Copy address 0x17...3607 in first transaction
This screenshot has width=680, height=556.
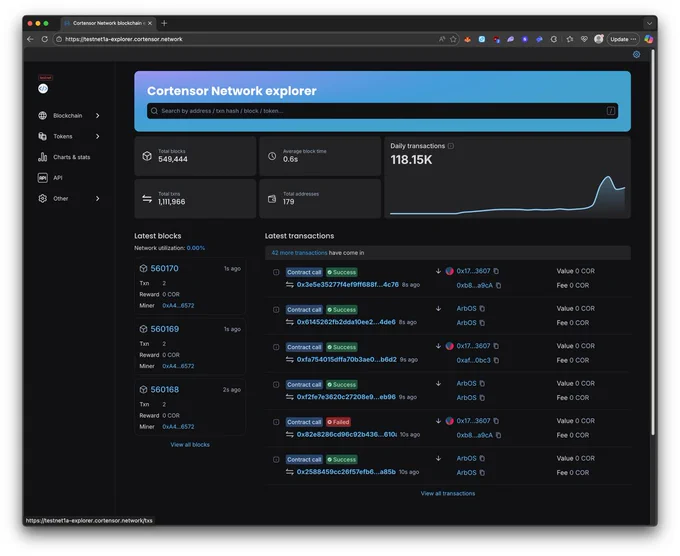click(x=496, y=271)
